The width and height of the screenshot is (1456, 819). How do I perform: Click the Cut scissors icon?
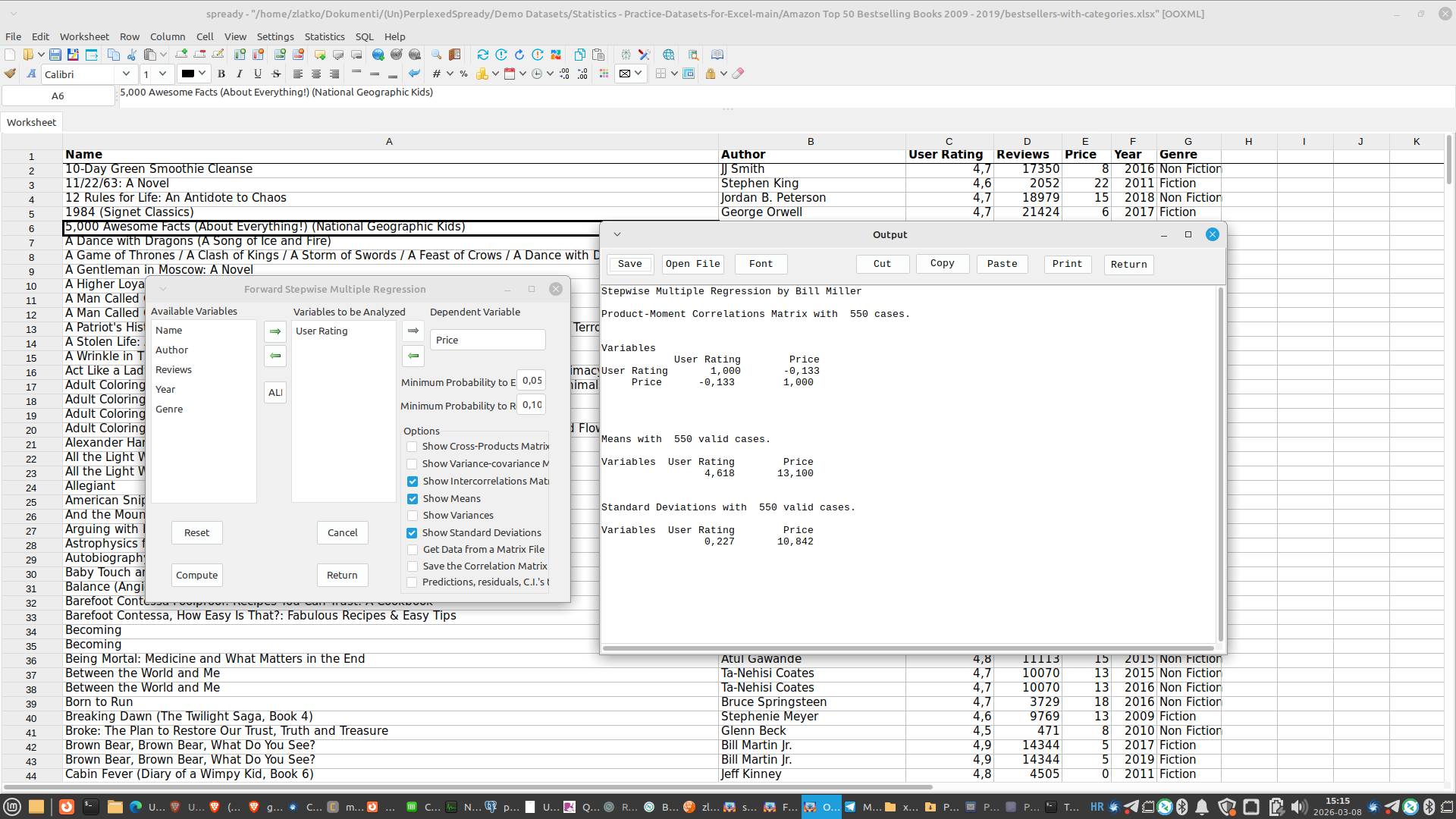pyautogui.click(x=132, y=55)
